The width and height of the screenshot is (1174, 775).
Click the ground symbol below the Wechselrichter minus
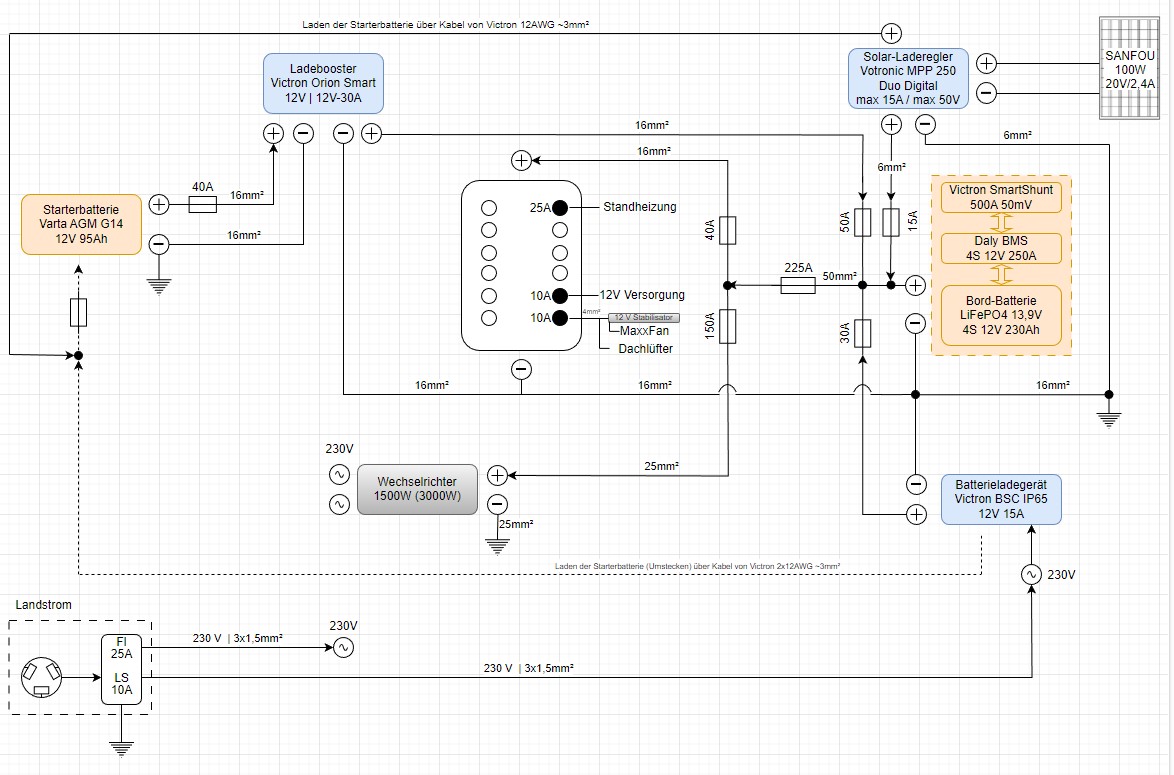(x=497, y=547)
